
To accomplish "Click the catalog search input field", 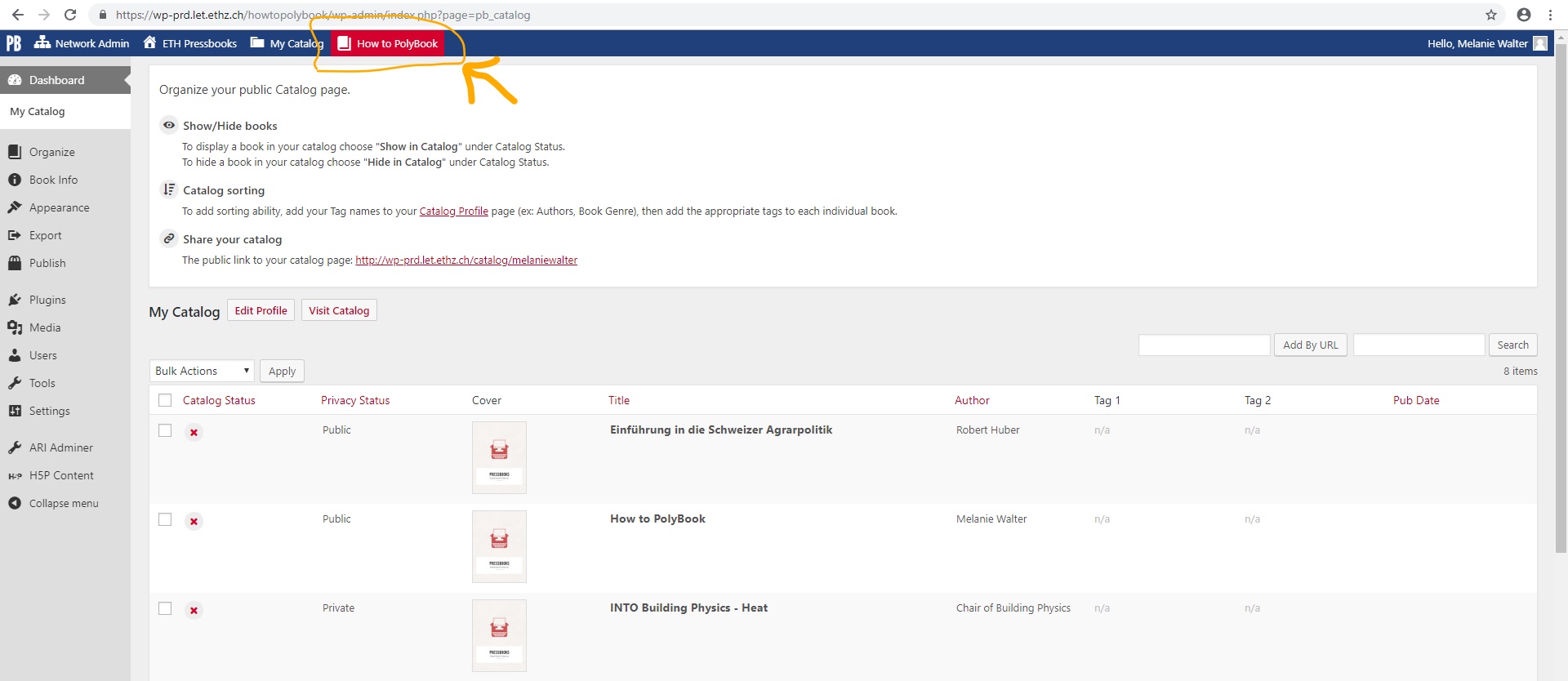I will pyautogui.click(x=1419, y=345).
